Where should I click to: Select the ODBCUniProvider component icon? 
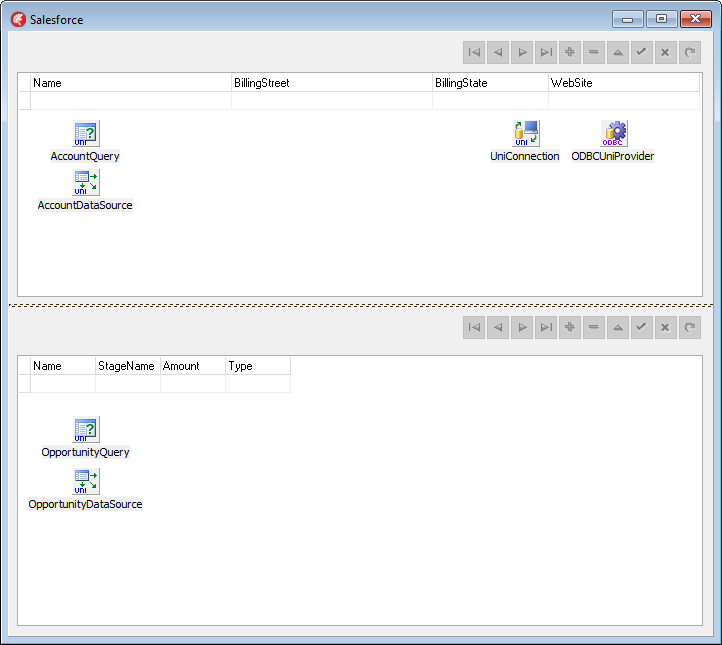point(614,134)
